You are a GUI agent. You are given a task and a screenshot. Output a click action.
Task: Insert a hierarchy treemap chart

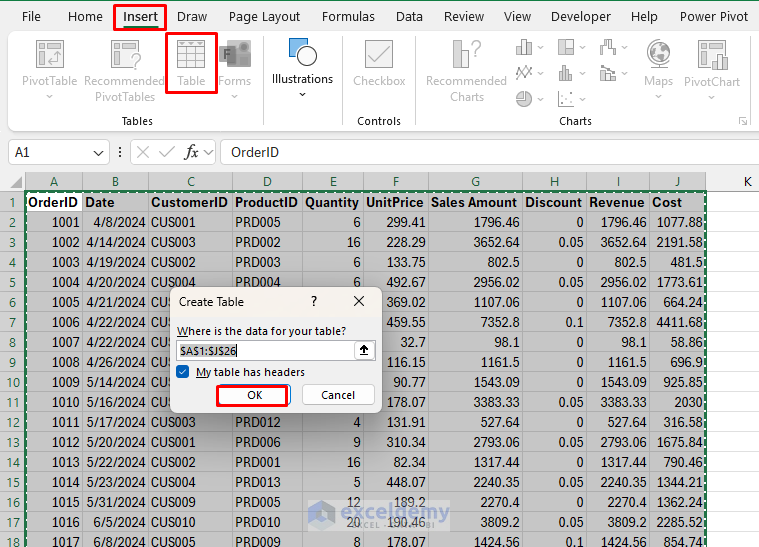click(x=566, y=47)
